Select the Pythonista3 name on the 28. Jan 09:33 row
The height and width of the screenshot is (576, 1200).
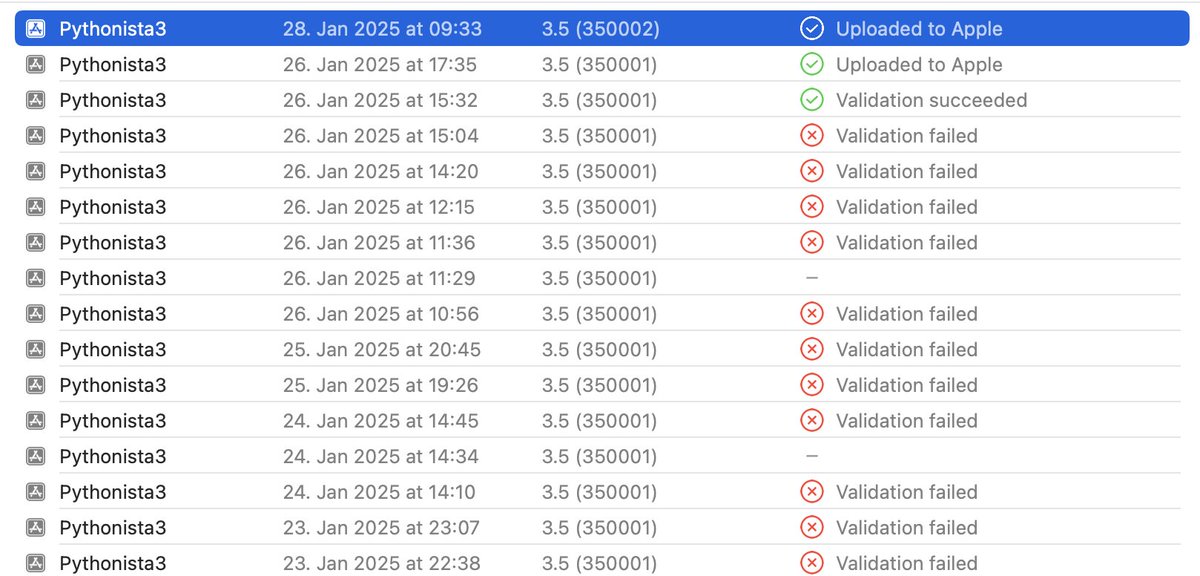(x=113, y=30)
